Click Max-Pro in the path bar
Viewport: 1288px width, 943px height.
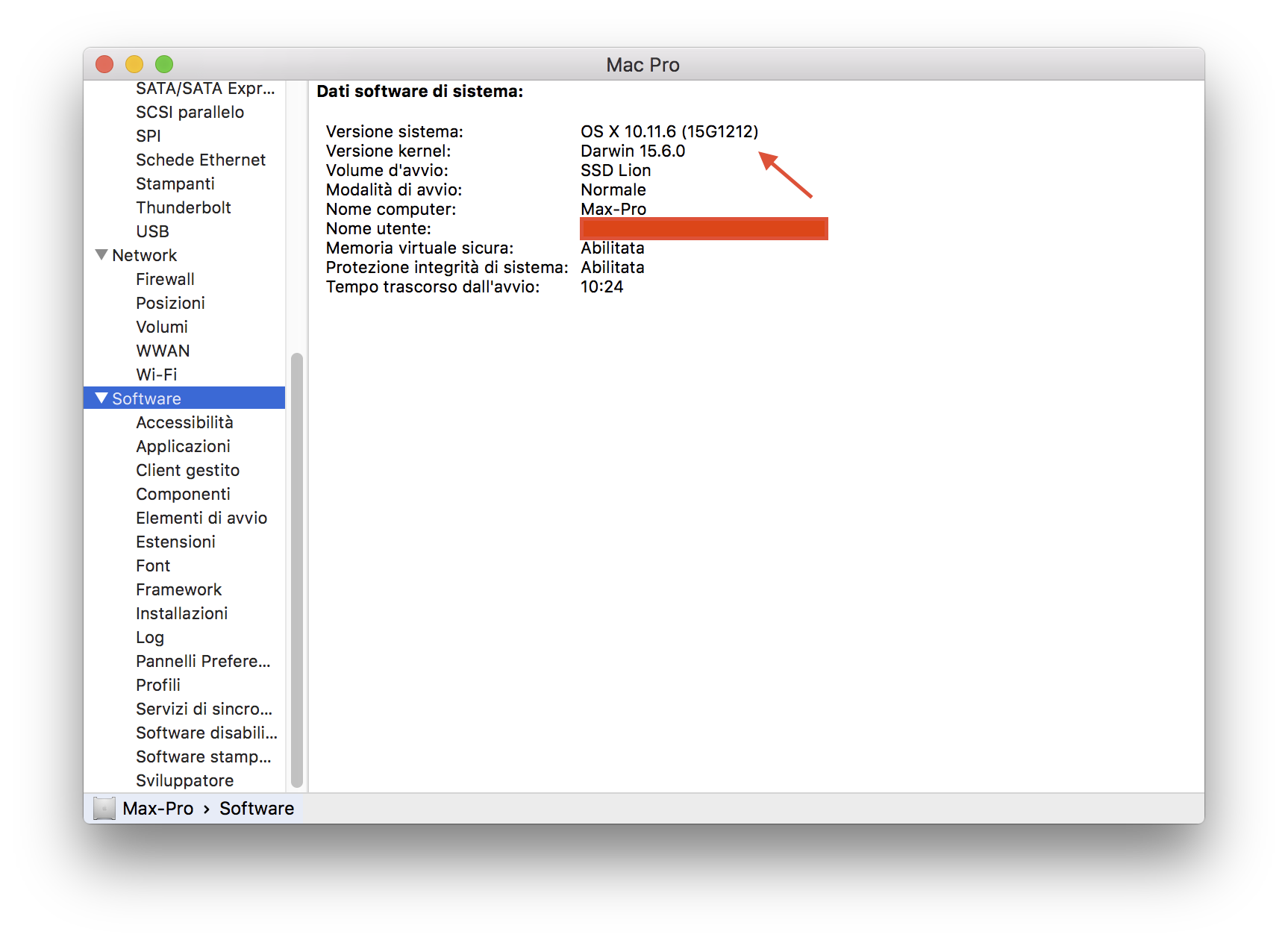pos(157,808)
